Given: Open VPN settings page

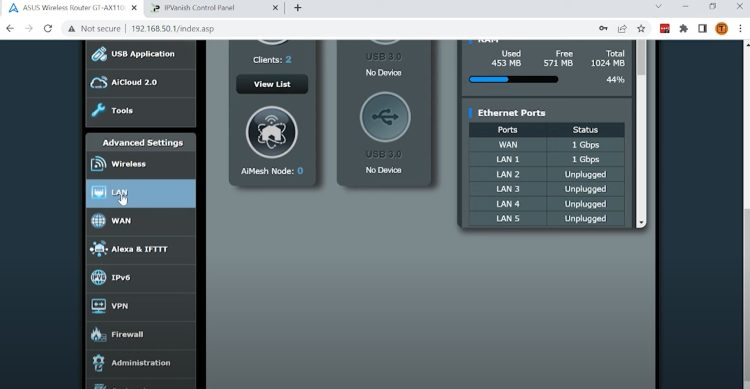Looking at the screenshot, I should pyautogui.click(x=141, y=306).
